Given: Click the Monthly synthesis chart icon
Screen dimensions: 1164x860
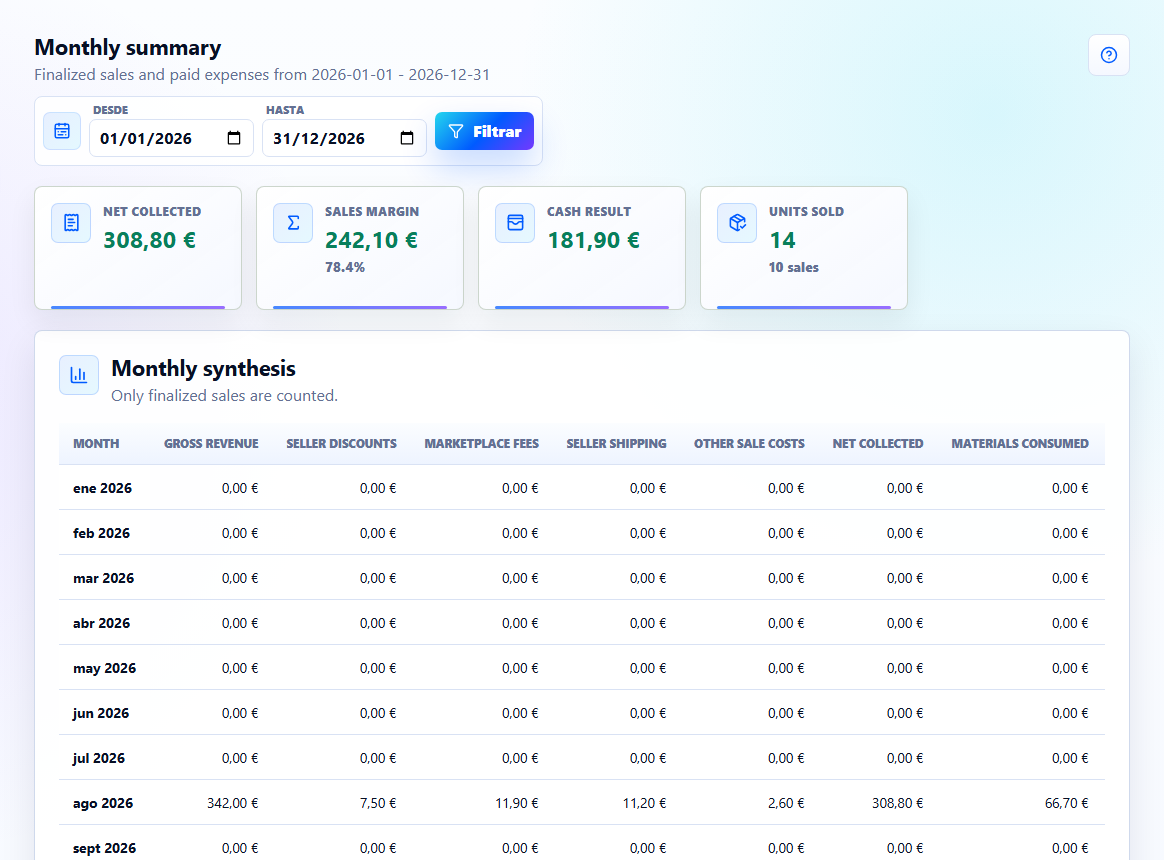Looking at the screenshot, I should [79, 375].
